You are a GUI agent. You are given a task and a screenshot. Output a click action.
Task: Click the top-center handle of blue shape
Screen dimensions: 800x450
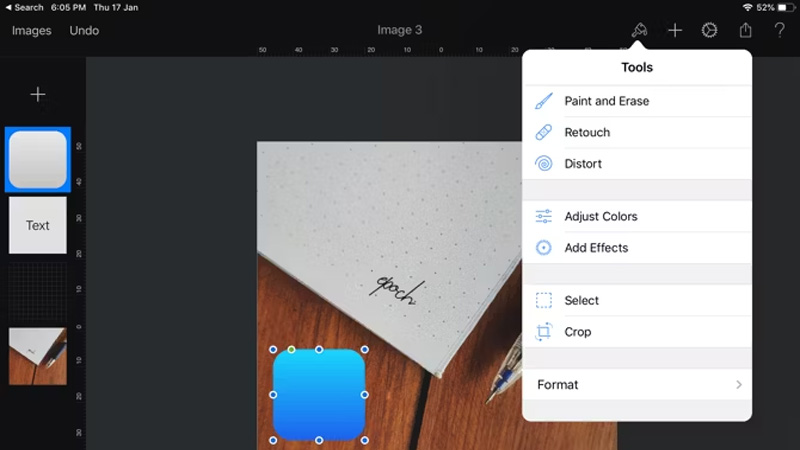click(319, 349)
